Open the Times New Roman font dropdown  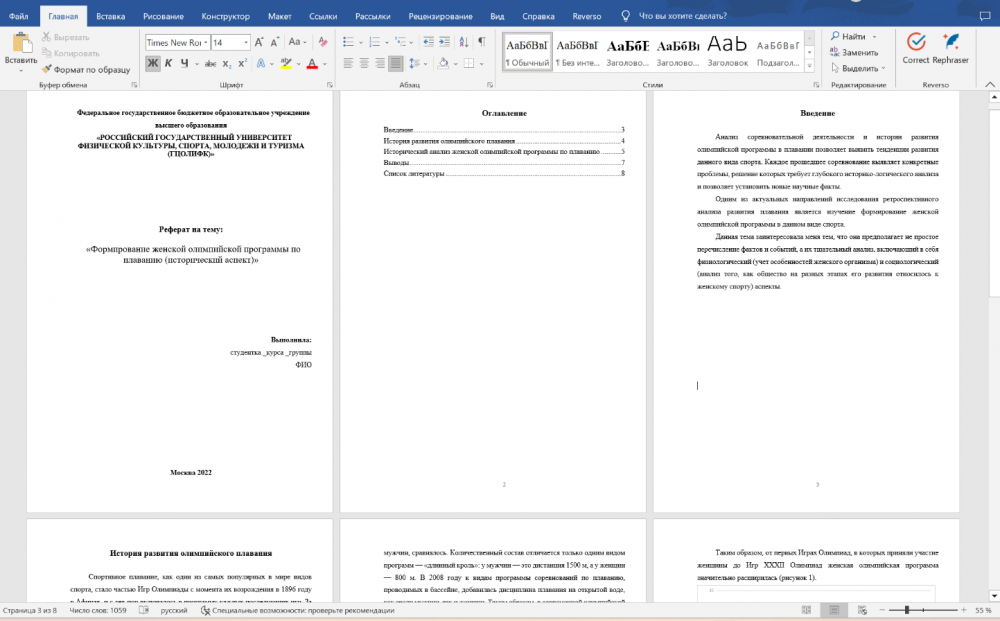click(x=205, y=43)
